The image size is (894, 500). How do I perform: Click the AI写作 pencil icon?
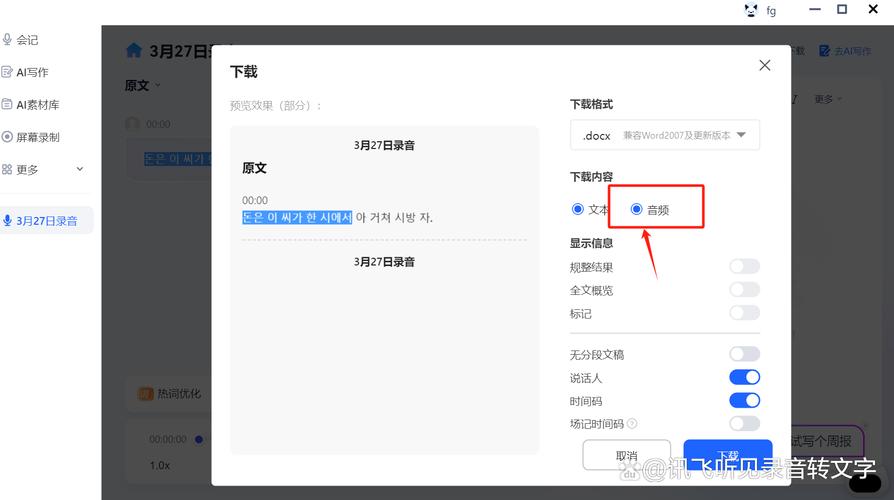click(7, 72)
